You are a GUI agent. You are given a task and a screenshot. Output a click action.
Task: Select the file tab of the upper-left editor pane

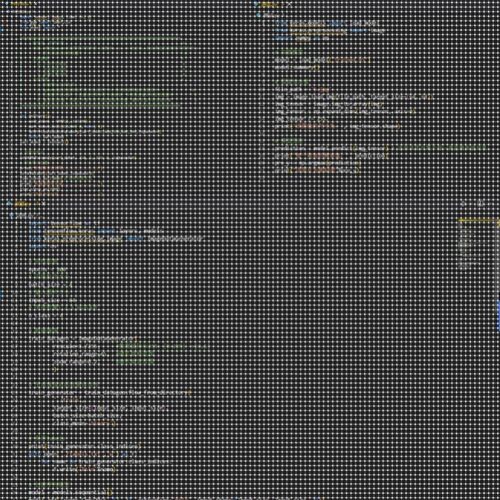pyautogui.click(x=21, y=4)
